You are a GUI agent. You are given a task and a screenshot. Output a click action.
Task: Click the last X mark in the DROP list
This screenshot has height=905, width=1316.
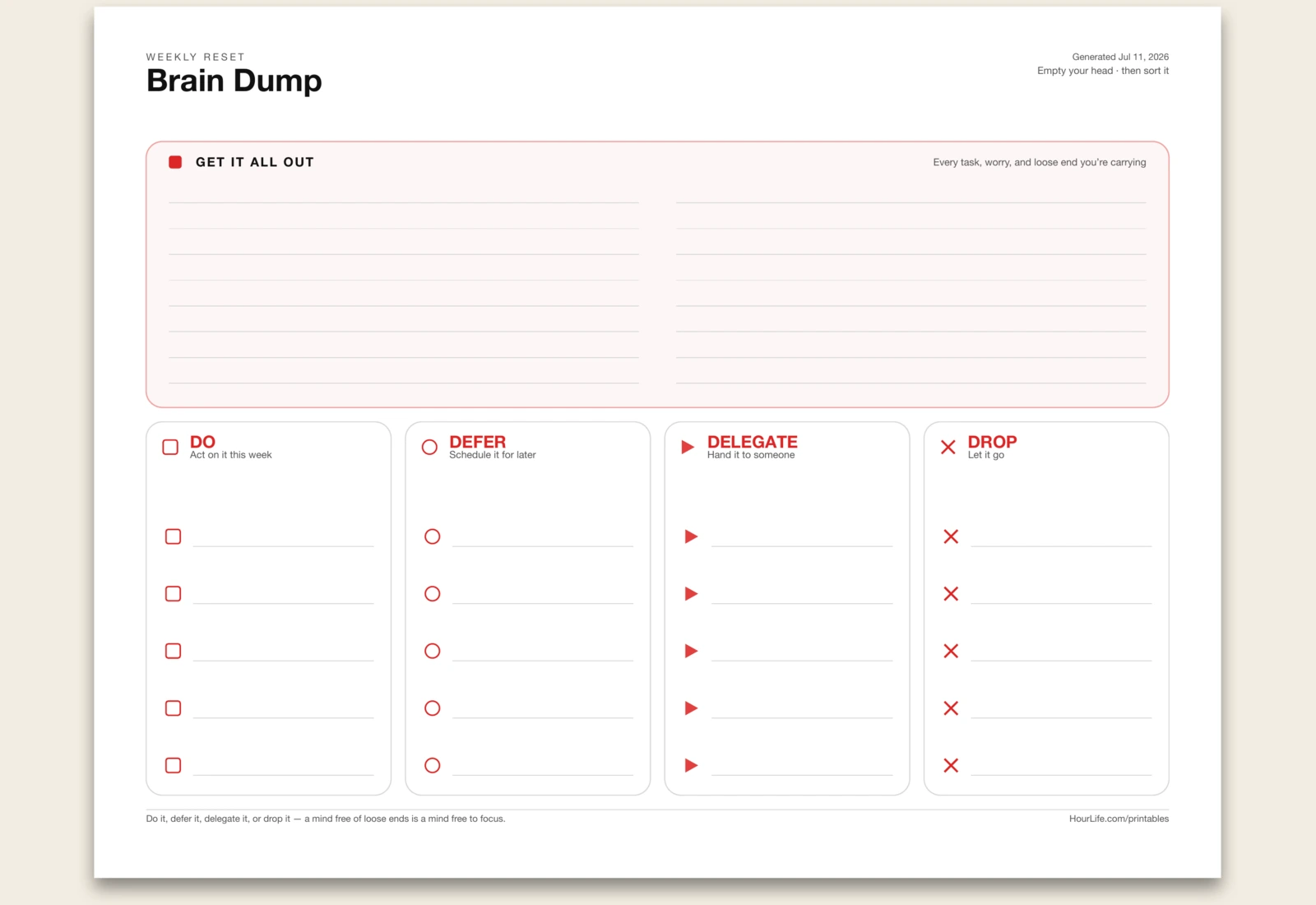coord(951,765)
